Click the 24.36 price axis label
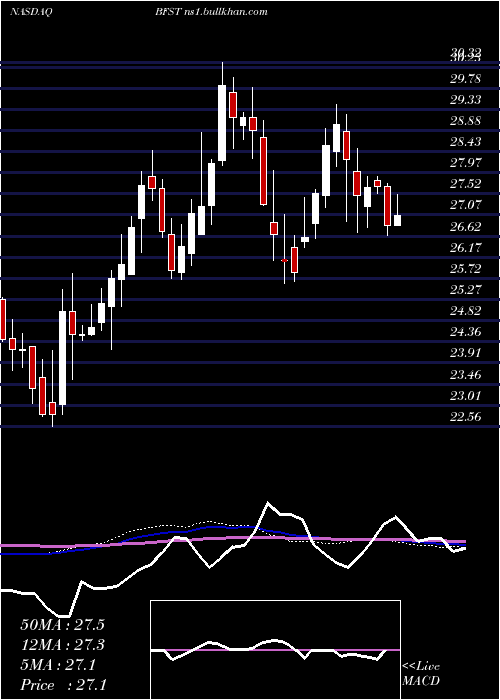The width and height of the screenshot is (500, 700). pyautogui.click(x=466, y=332)
